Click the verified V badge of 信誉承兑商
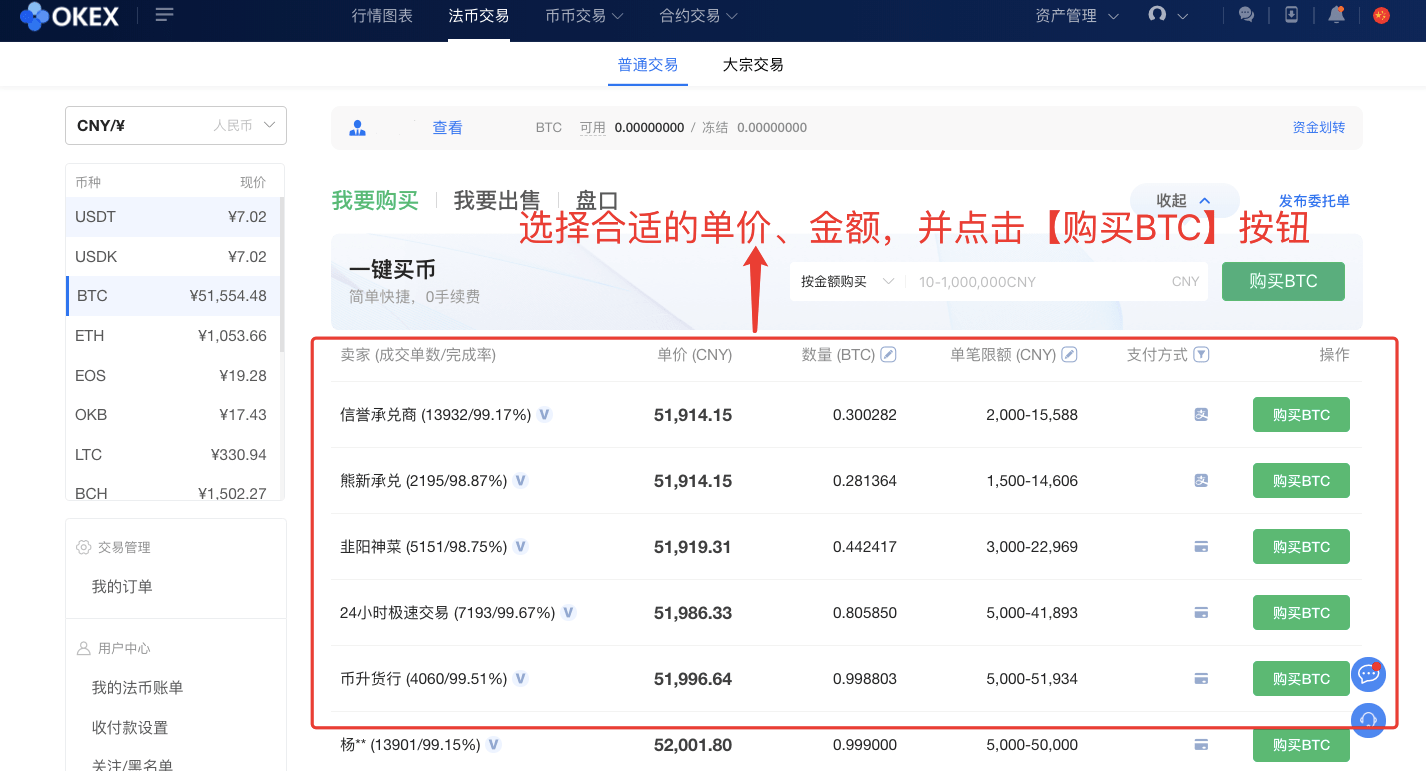Screen dimensions: 1426x771 [544, 414]
